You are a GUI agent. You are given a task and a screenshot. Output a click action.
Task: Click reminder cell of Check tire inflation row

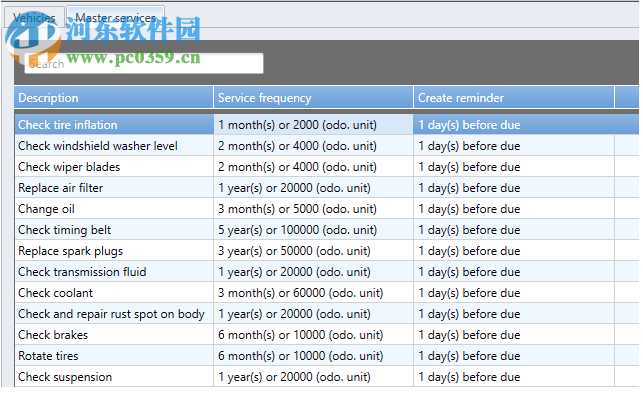click(x=514, y=125)
